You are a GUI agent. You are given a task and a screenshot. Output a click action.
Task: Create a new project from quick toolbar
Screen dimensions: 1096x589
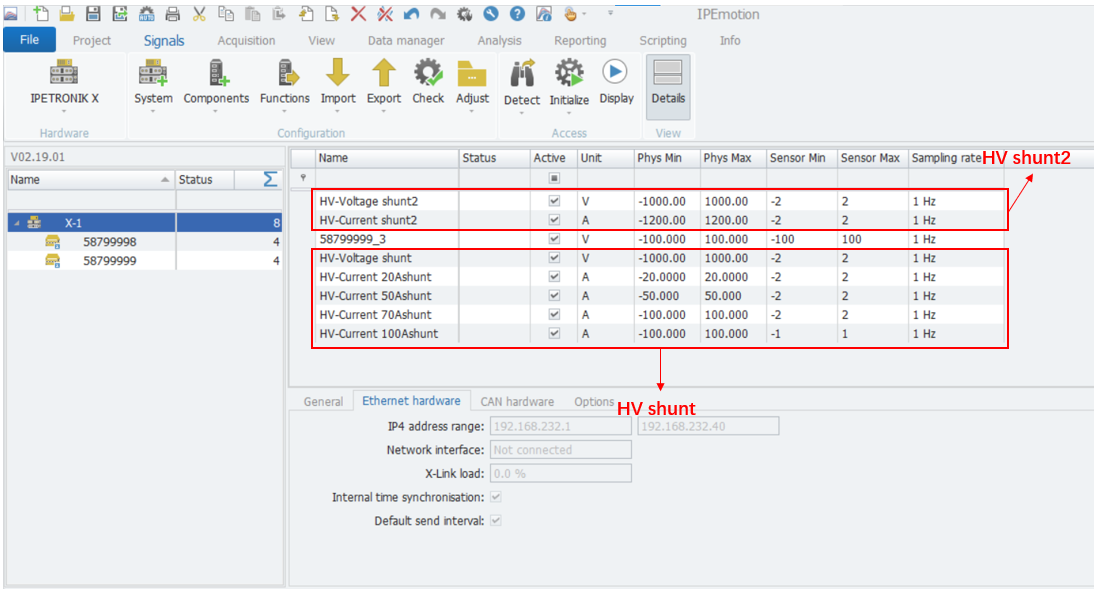pyautogui.click(x=41, y=13)
